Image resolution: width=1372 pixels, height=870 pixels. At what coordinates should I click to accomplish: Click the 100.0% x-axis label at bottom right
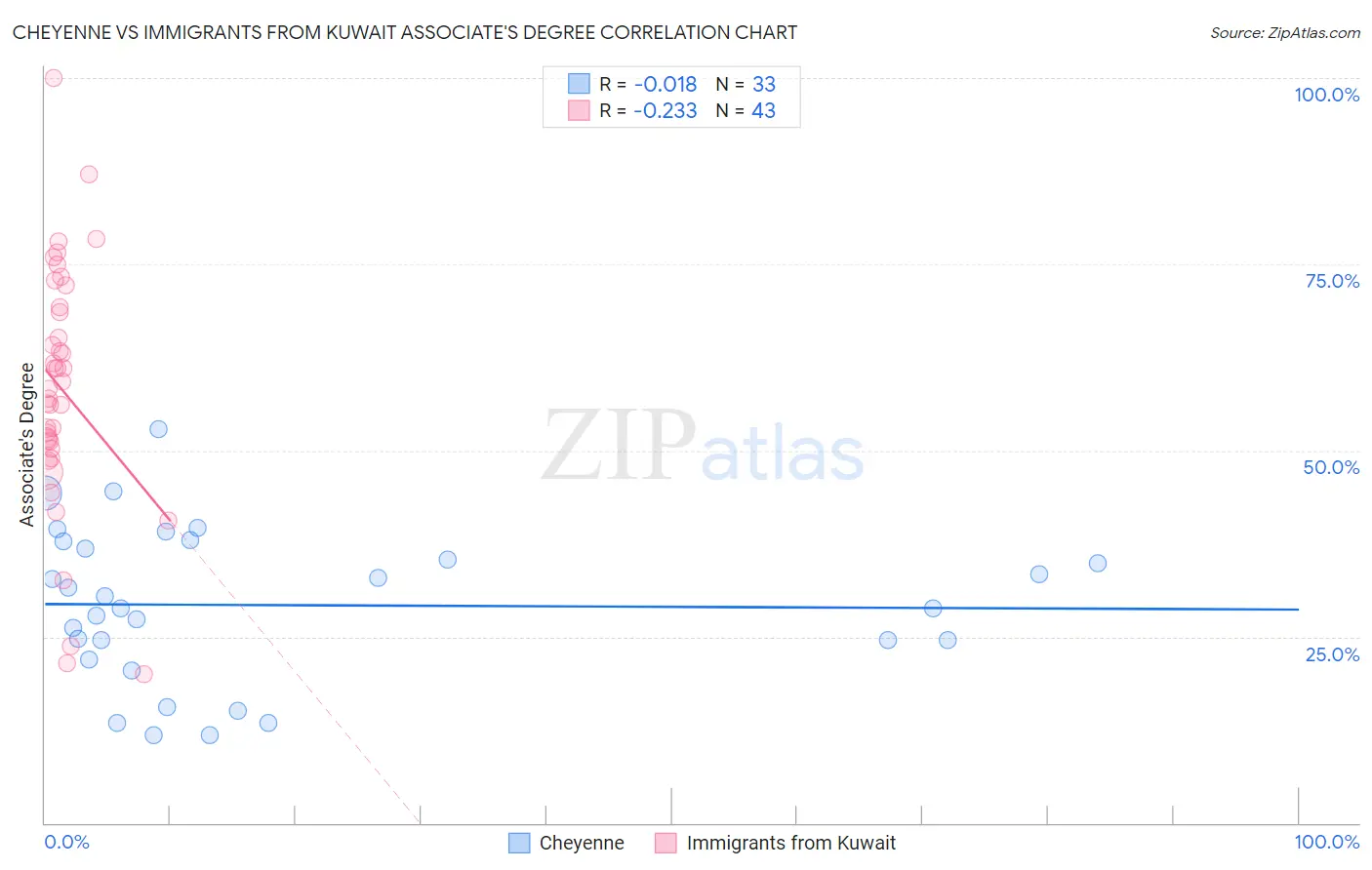[1327, 842]
